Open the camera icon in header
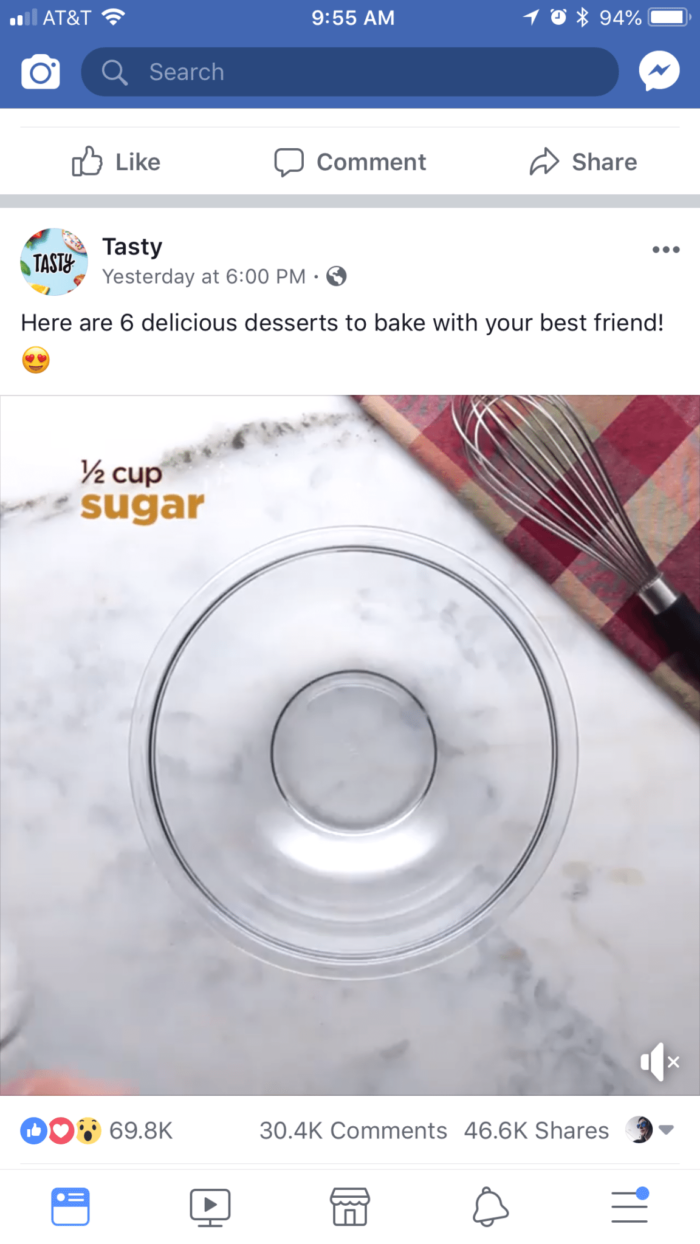 click(41, 72)
